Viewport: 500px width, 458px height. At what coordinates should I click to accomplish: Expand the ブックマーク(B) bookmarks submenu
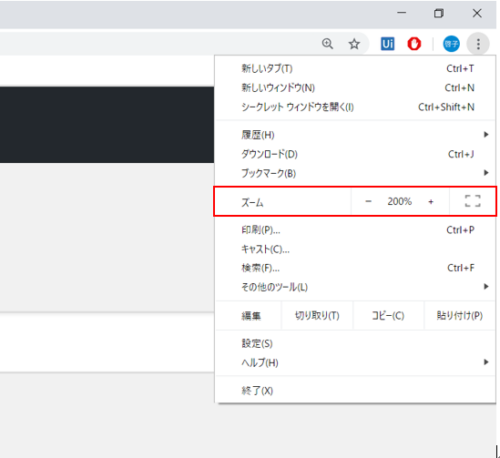(x=356, y=173)
